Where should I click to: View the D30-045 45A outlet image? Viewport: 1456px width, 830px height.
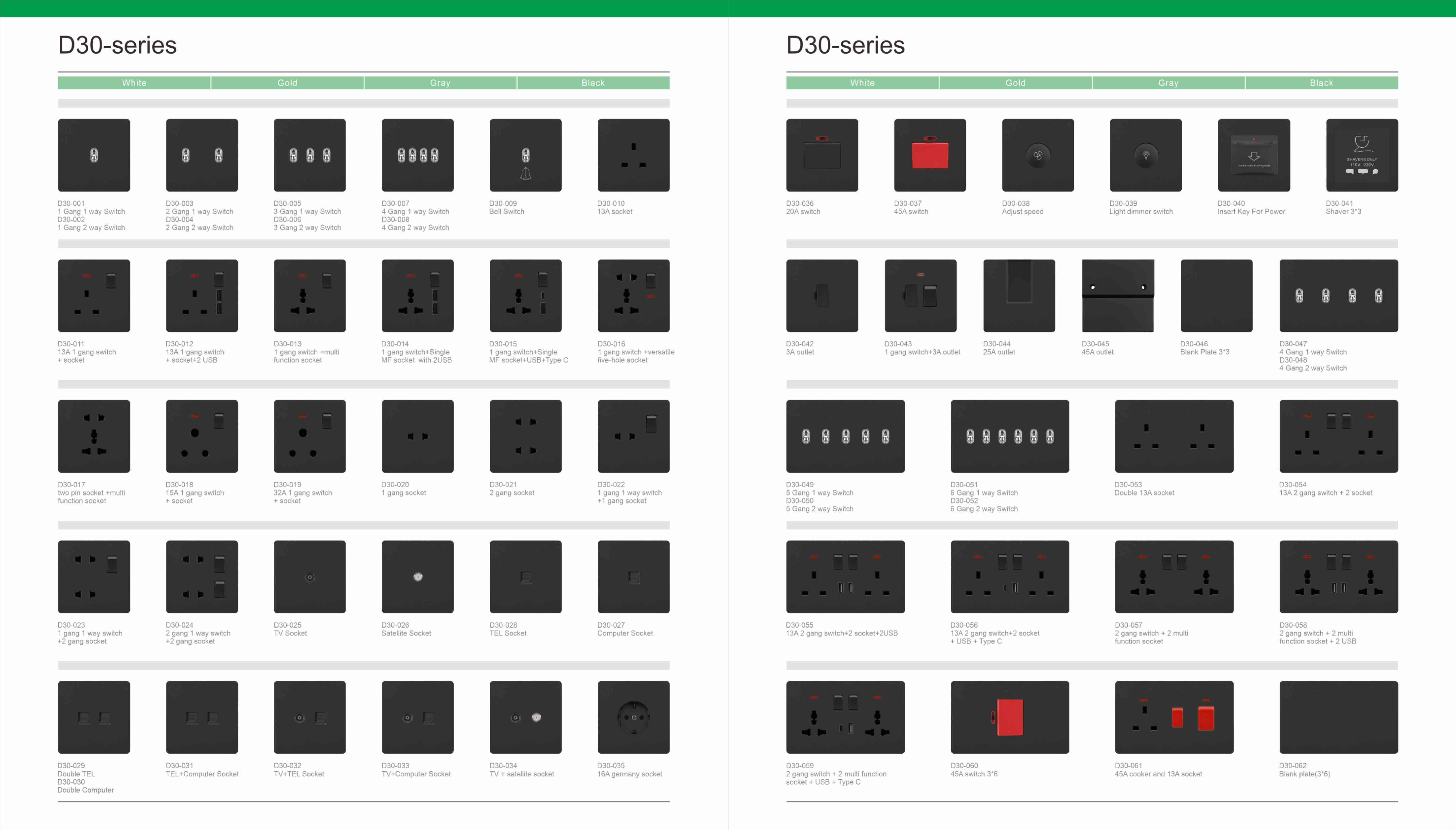point(1118,295)
